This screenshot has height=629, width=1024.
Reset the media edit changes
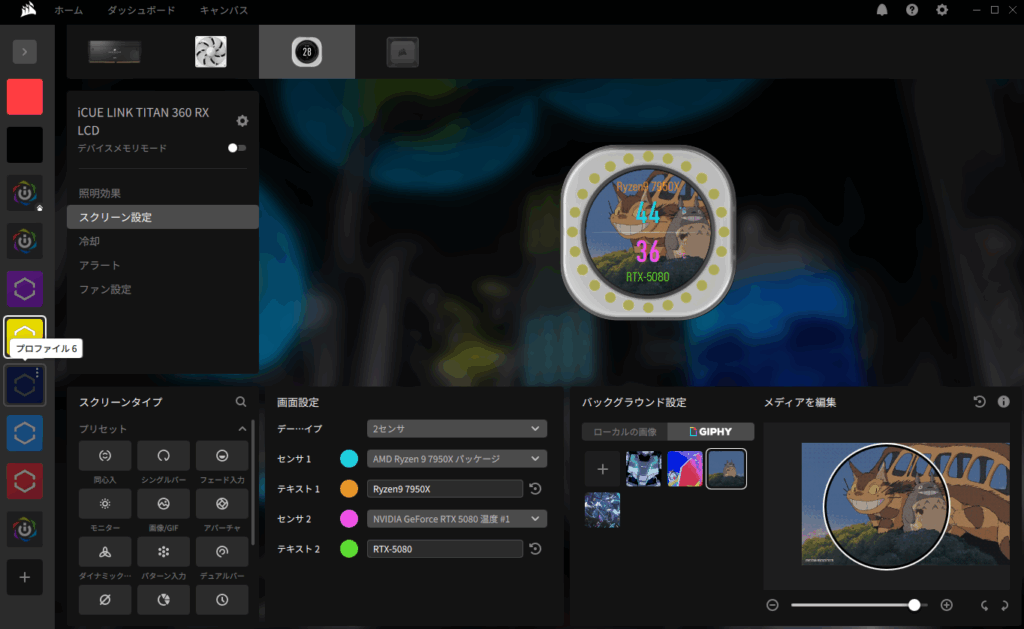[980, 402]
